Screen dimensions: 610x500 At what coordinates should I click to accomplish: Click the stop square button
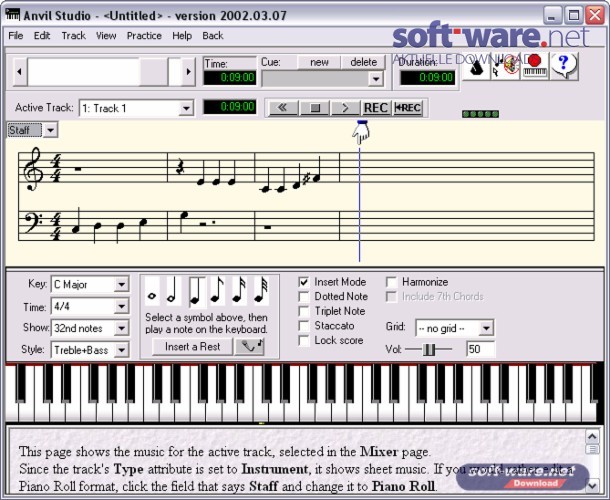315,108
